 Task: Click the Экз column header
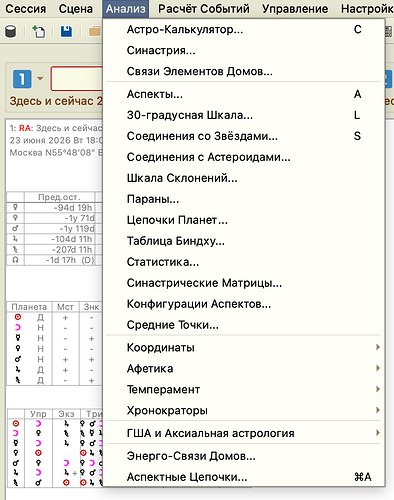[66, 414]
